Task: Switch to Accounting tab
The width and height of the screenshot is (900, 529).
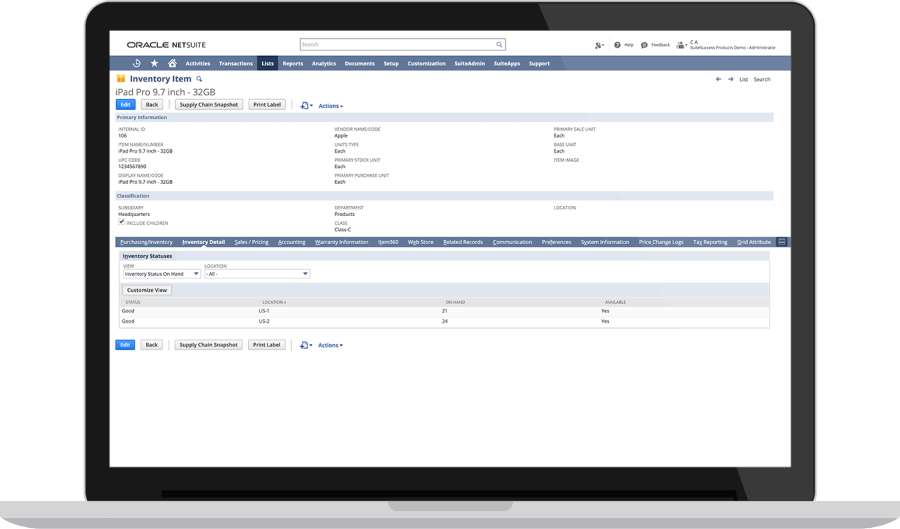Action: tap(292, 242)
